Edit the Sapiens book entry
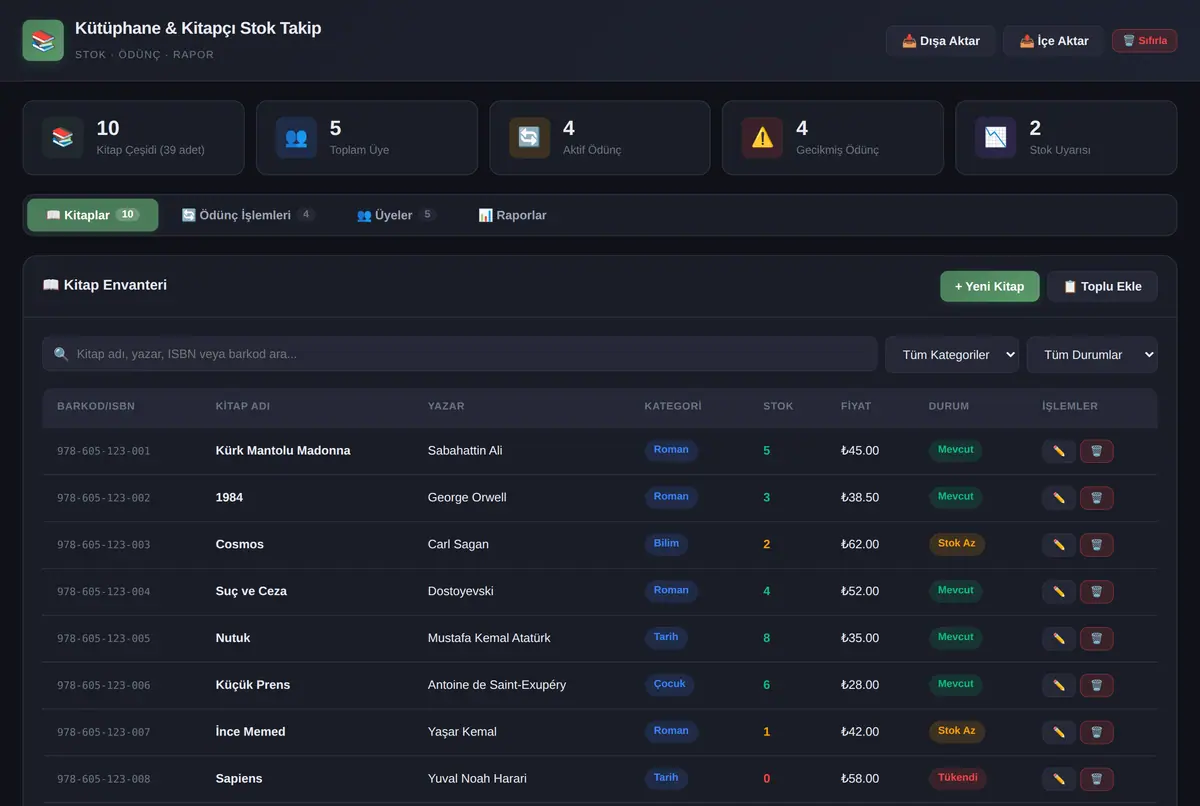The width and height of the screenshot is (1200, 806). [1059, 779]
